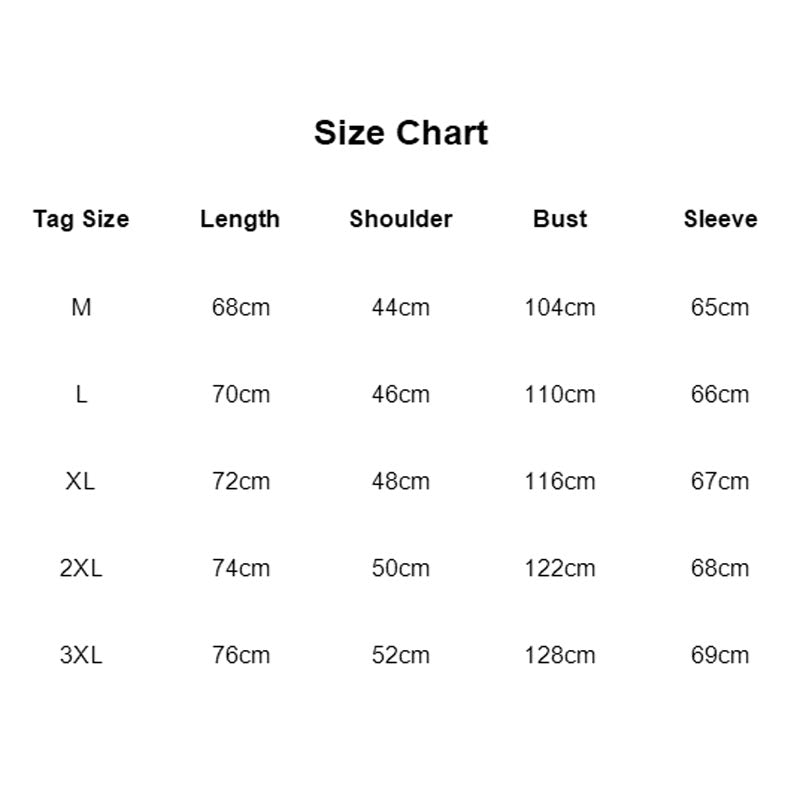The width and height of the screenshot is (800, 800).
Task: Select the 116cm bust value
Action: point(560,481)
